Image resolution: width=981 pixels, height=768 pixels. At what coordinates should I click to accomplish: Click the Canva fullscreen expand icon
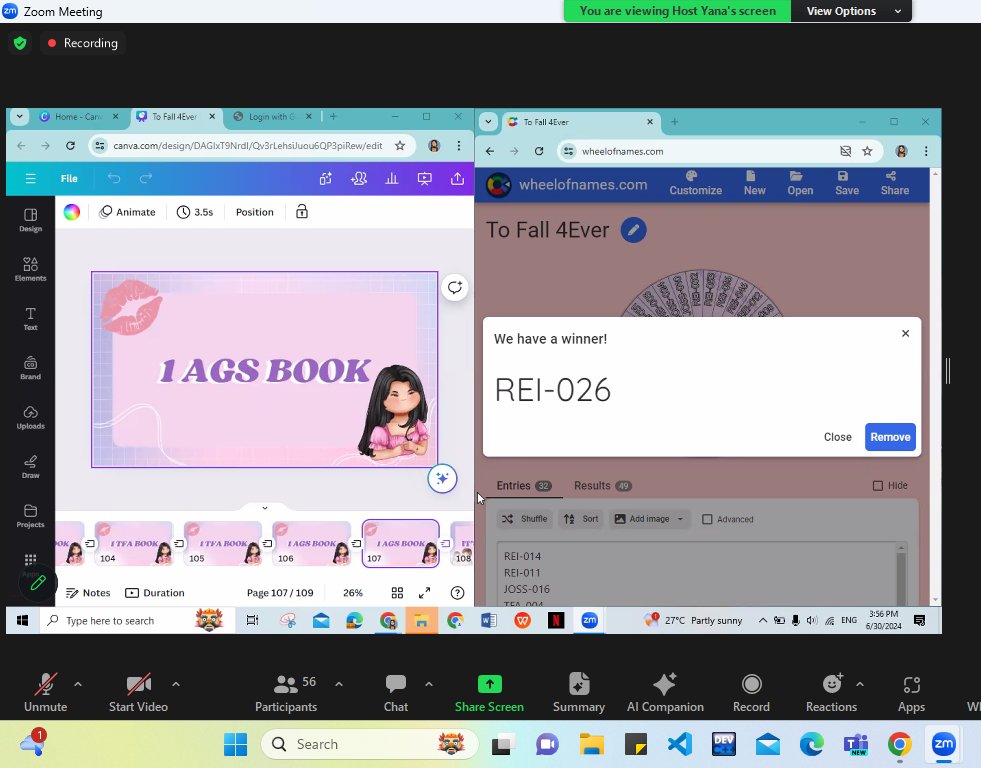coord(424,592)
